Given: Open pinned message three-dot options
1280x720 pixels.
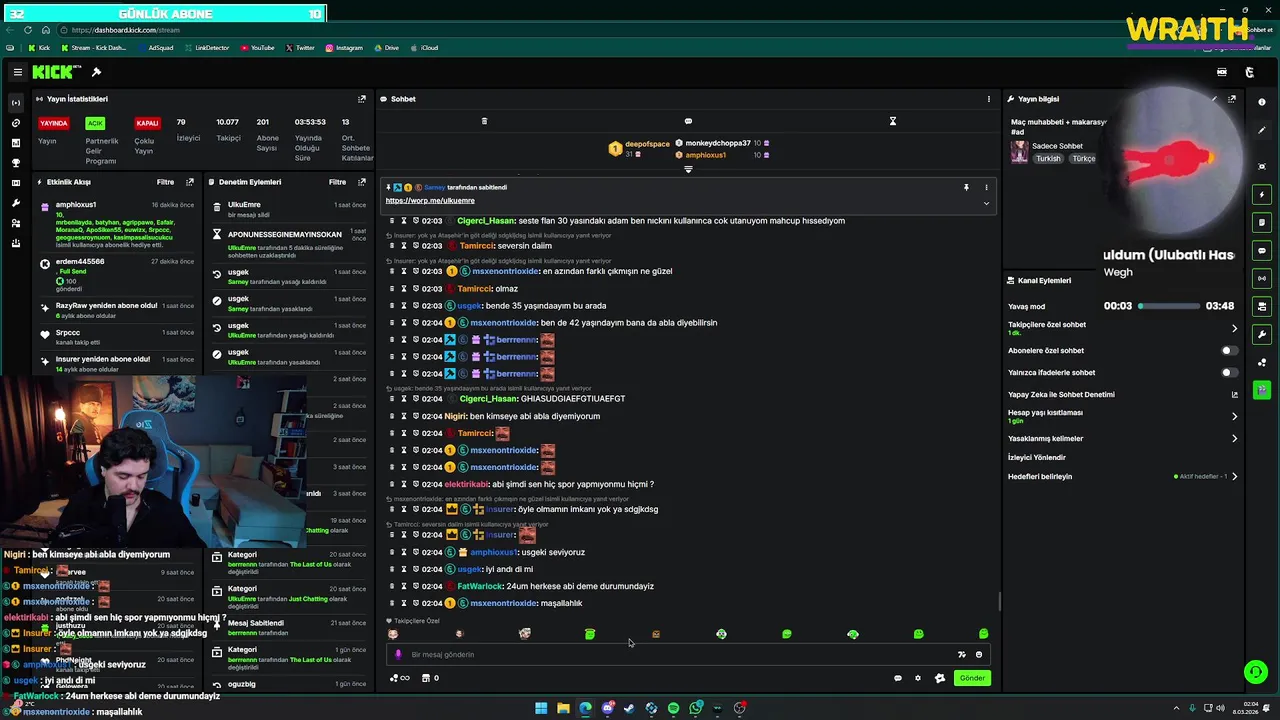Looking at the screenshot, I should (986, 187).
